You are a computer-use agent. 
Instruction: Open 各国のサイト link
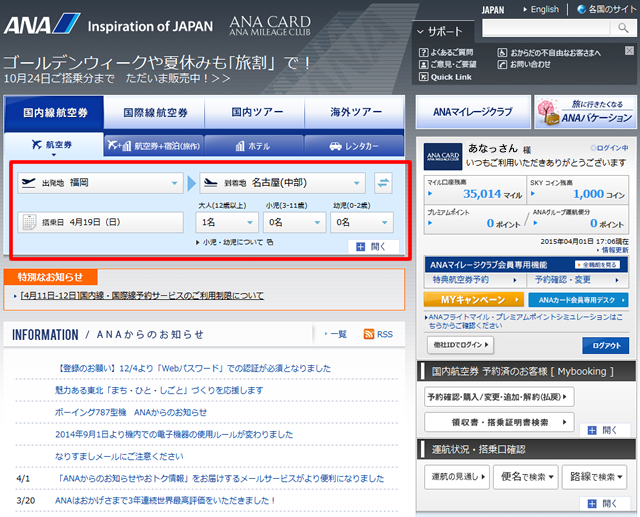tap(607, 9)
